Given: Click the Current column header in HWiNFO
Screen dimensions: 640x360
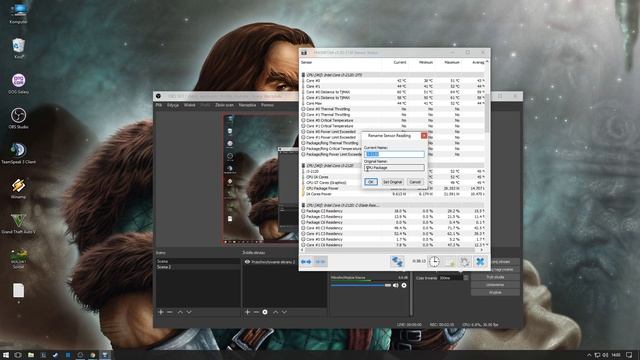Looking at the screenshot, I should (x=400, y=62).
